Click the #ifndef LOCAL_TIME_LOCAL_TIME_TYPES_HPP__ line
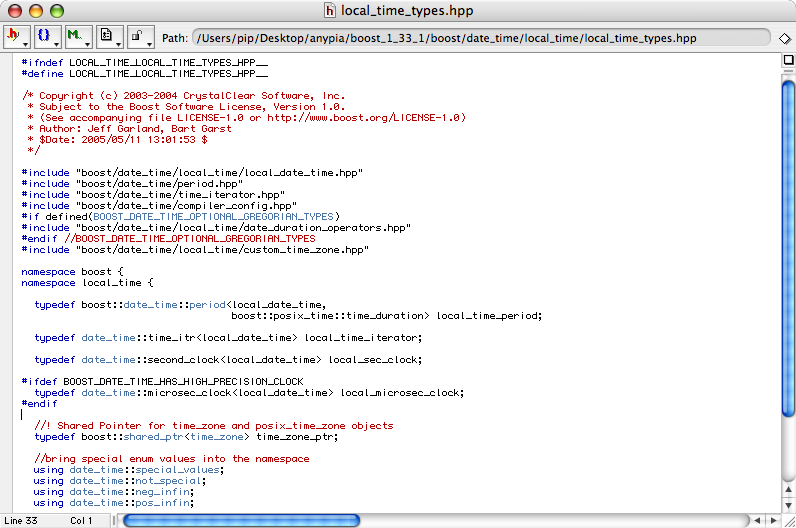 click(145, 63)
